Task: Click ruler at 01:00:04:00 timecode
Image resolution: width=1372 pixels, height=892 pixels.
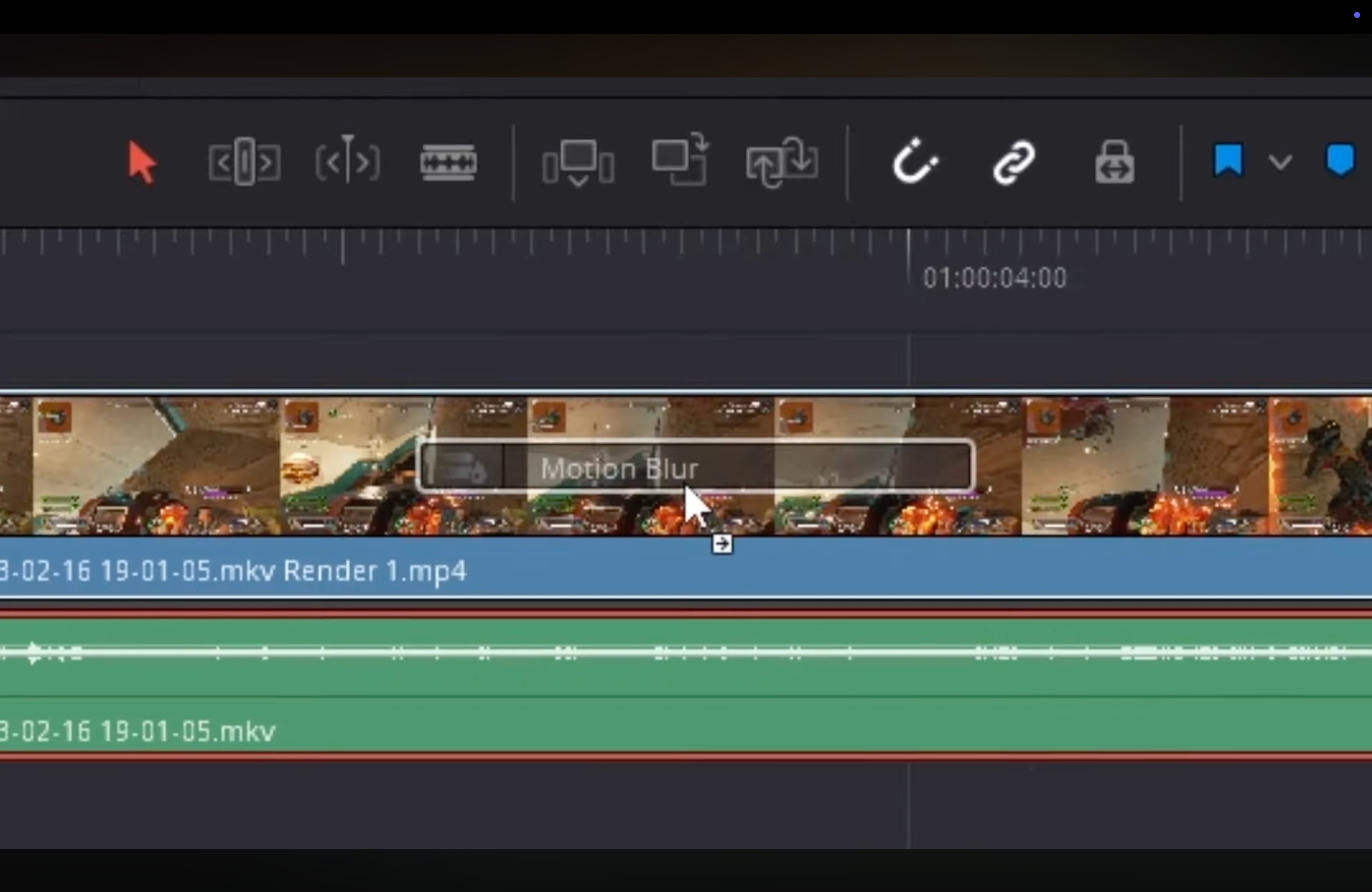Action: [994, 278]
